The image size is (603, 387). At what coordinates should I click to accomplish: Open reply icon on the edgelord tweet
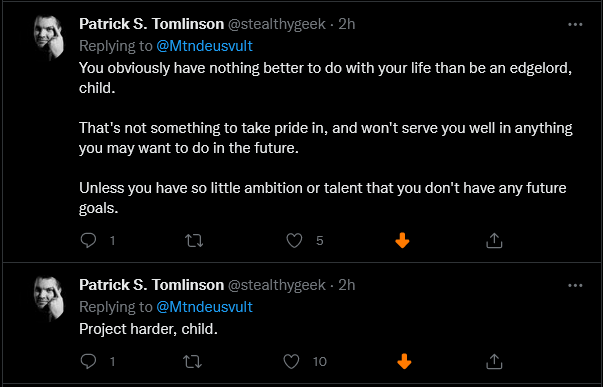pyautogui.click(x=88, y=240)
